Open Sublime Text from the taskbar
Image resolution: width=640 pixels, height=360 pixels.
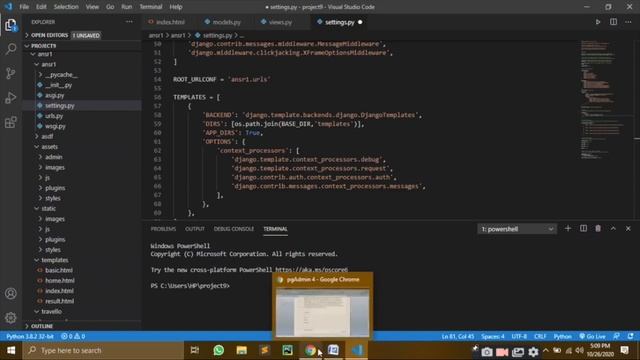(264, 350)
